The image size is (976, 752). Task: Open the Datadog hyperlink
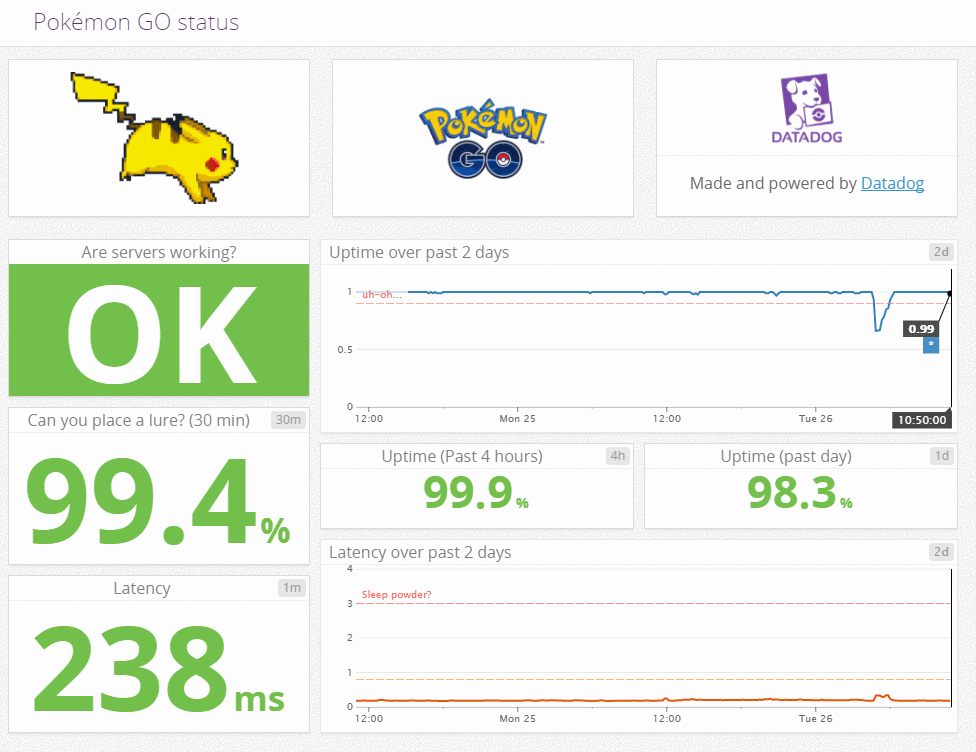point(892,184)
